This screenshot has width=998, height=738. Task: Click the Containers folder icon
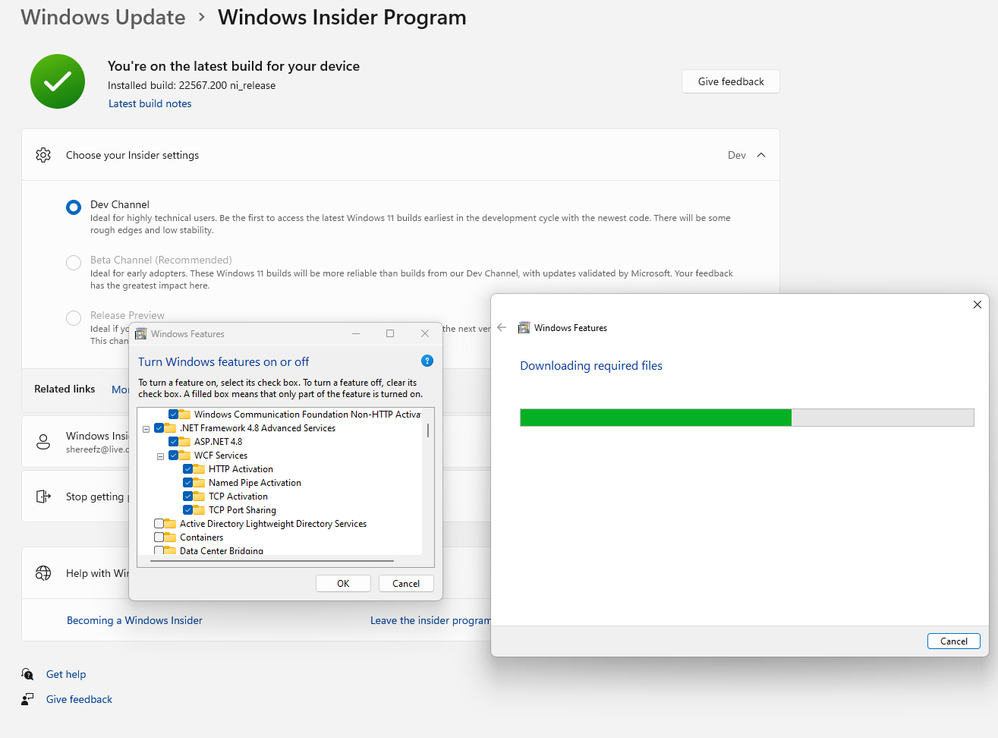click(x=170, y=537)
